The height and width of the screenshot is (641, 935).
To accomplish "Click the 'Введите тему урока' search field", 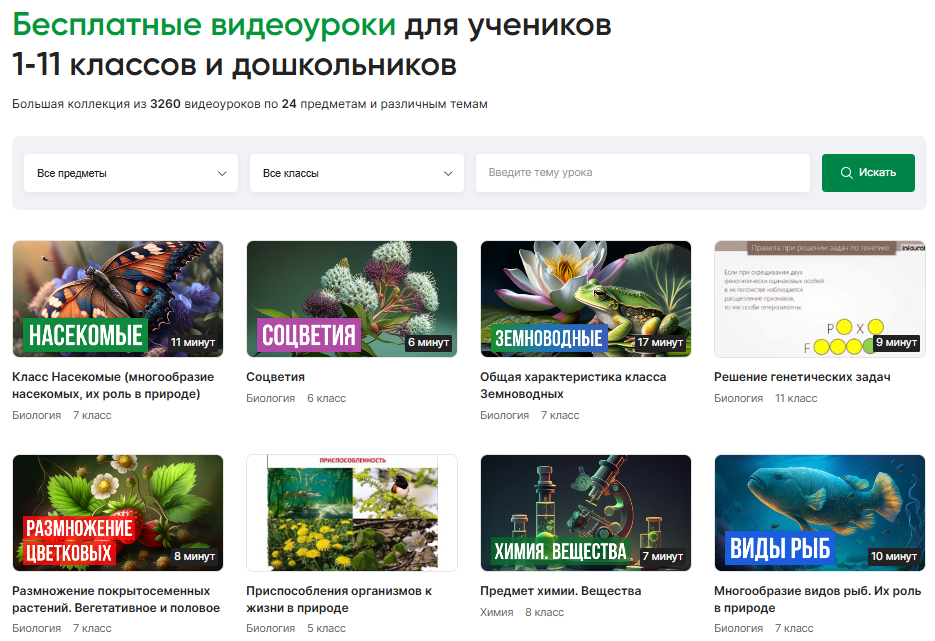I will click(642, 173).
